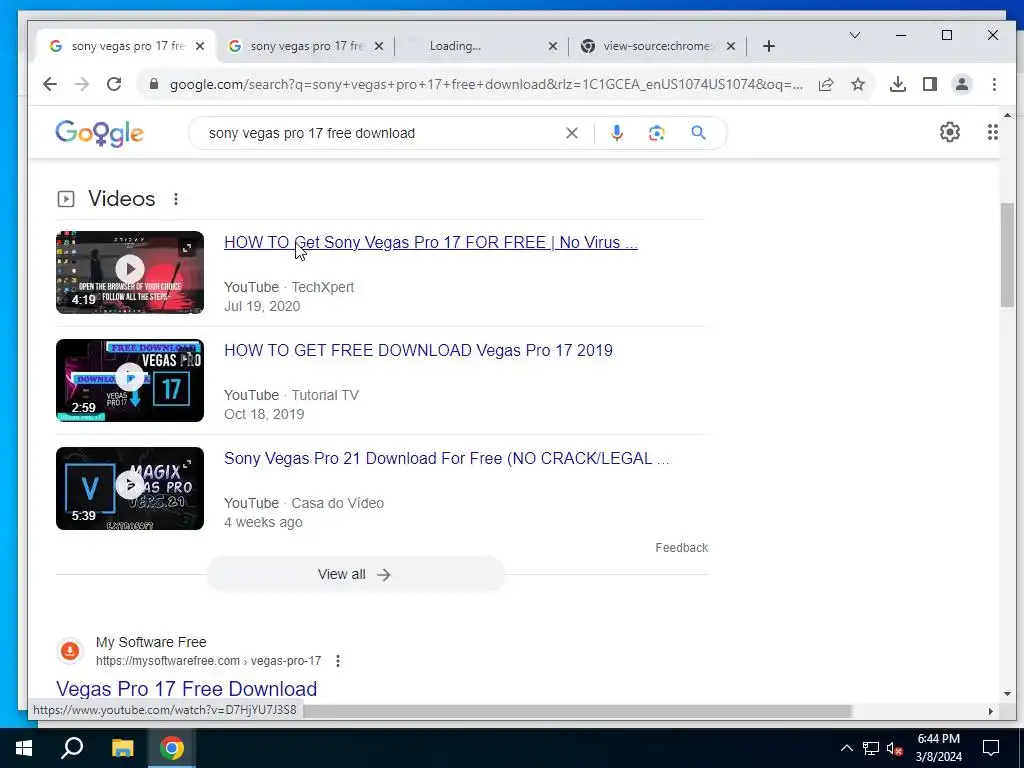
Task: Open the Windows Start menu
Action: 24,748
